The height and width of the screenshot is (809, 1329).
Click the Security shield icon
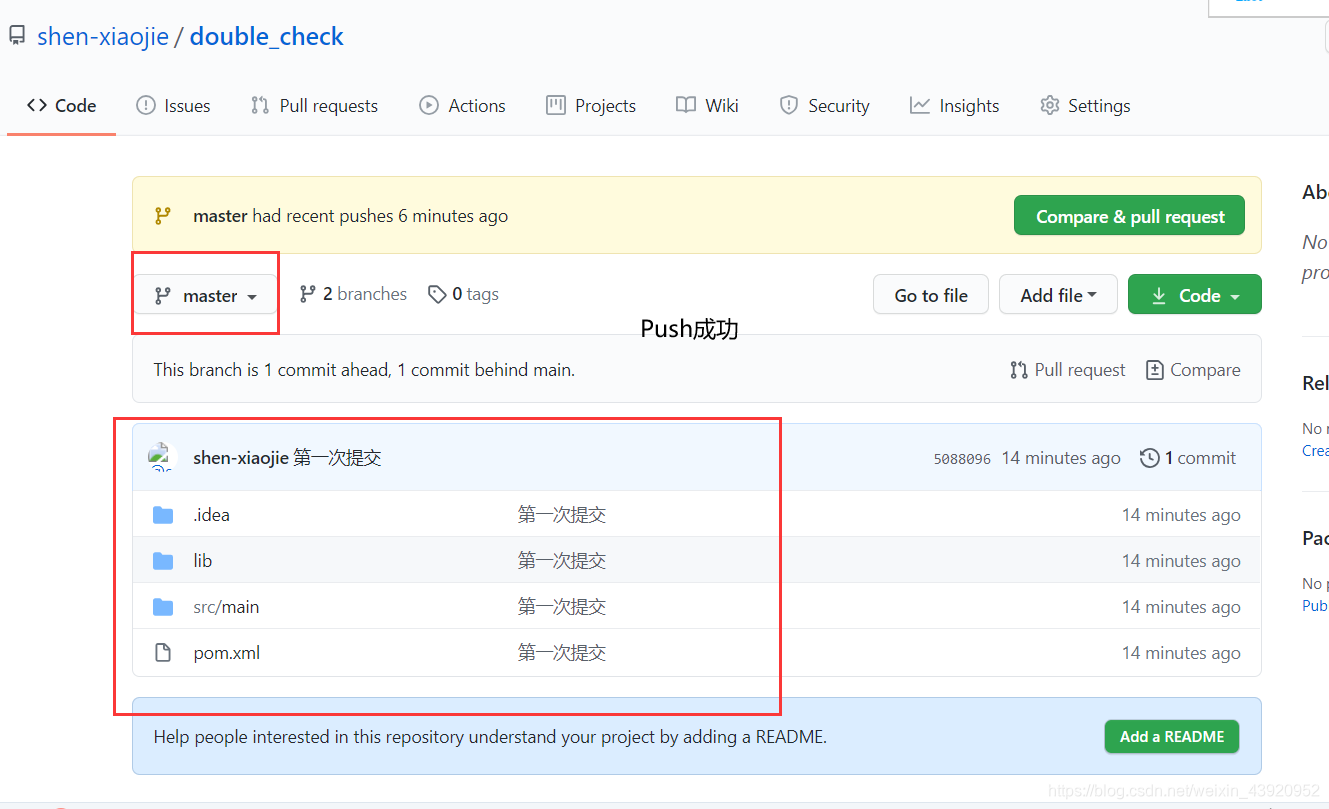point(789,105)
